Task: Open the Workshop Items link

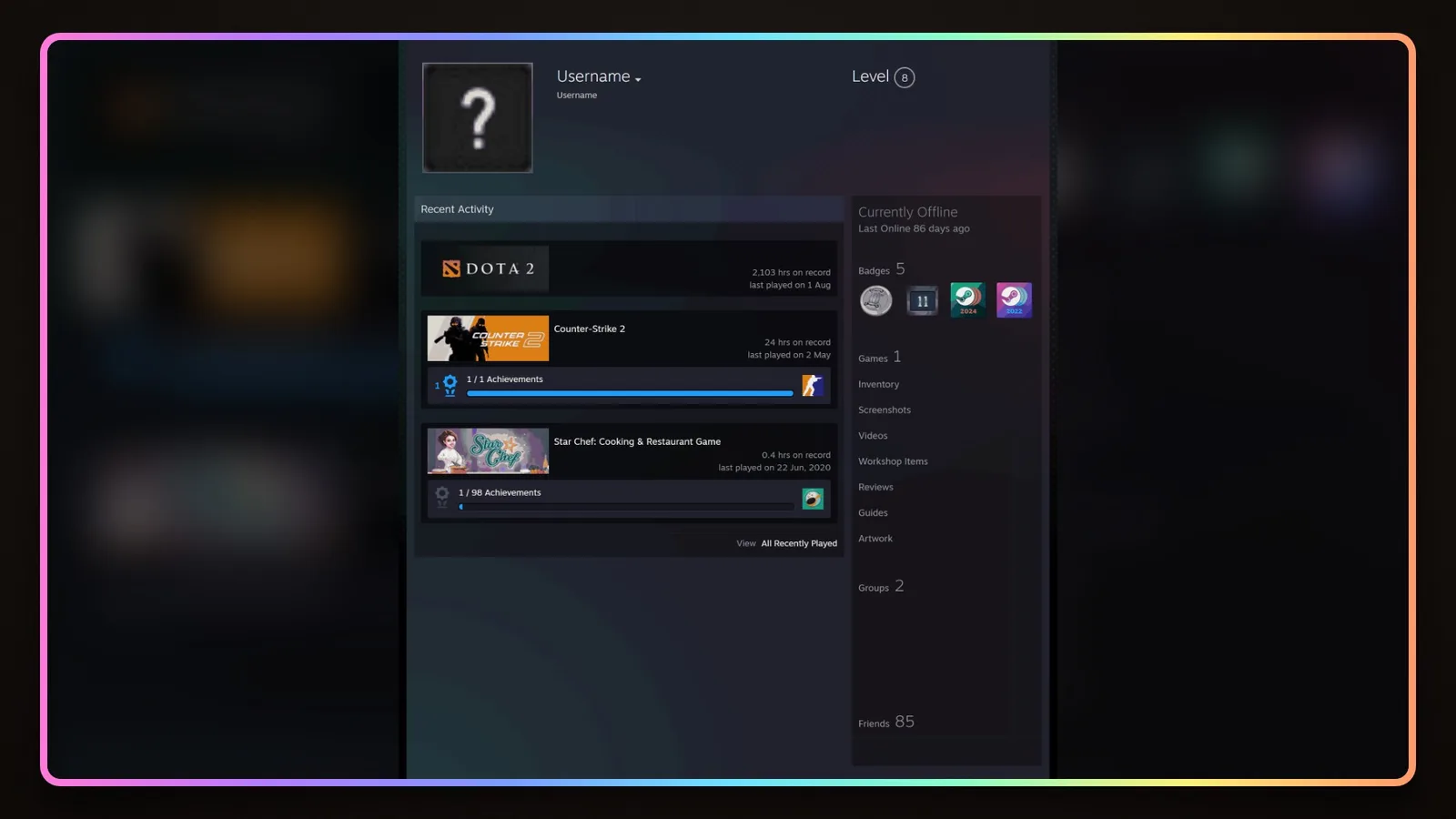Action: click(x=893, y=461)
